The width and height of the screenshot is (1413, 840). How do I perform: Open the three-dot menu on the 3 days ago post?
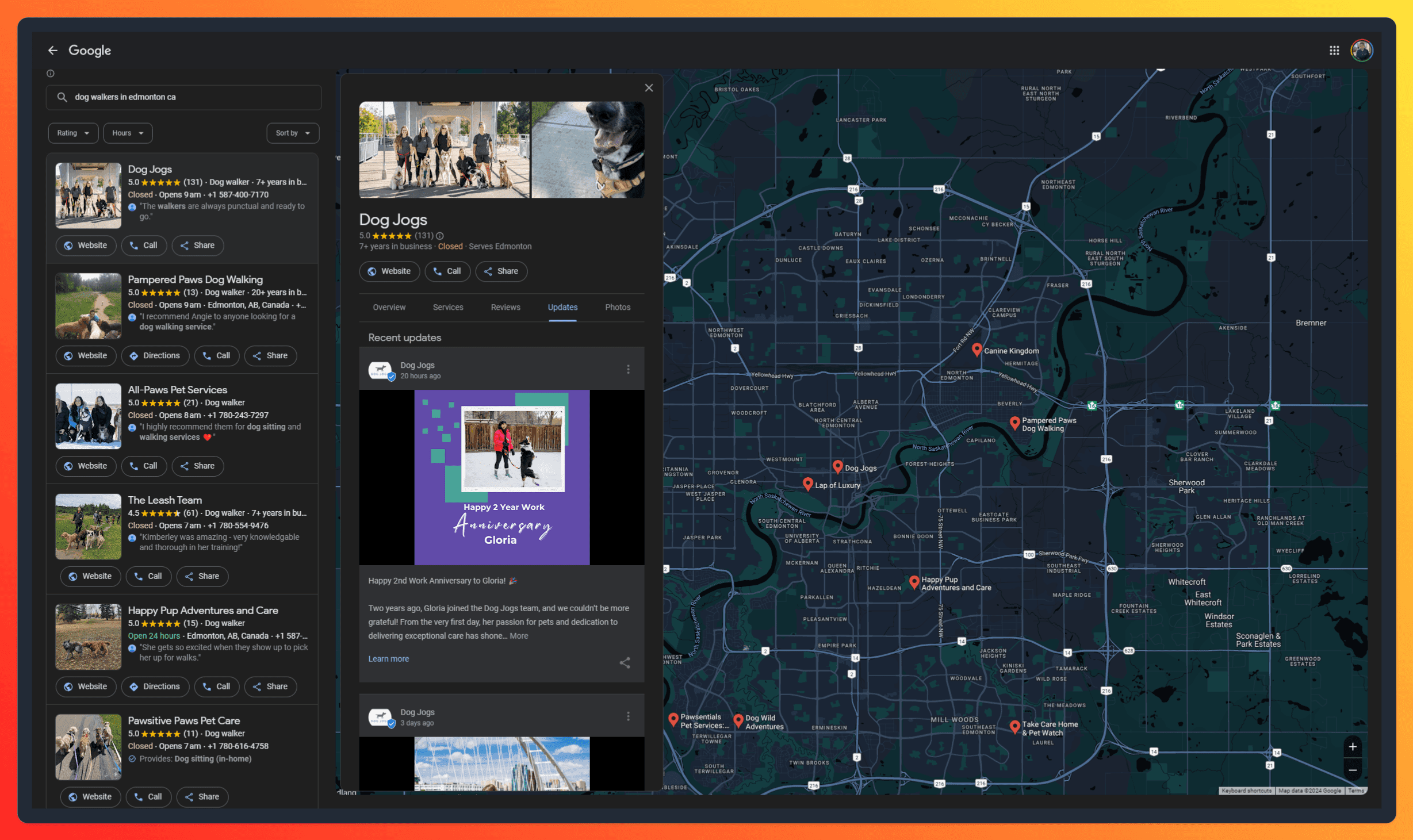[628, 716]
